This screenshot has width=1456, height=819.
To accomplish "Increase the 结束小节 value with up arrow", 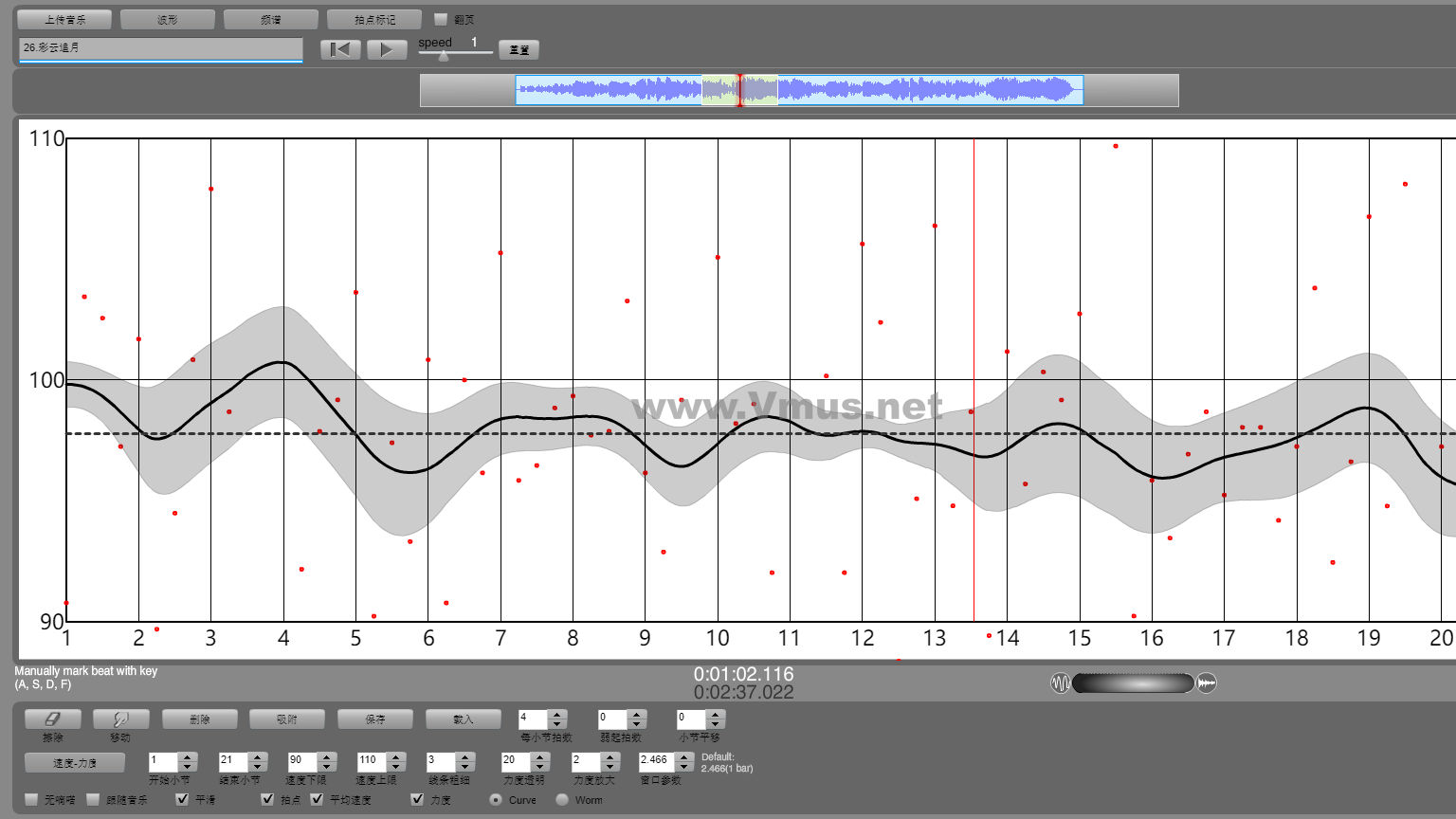I will [x=257, y=756].
